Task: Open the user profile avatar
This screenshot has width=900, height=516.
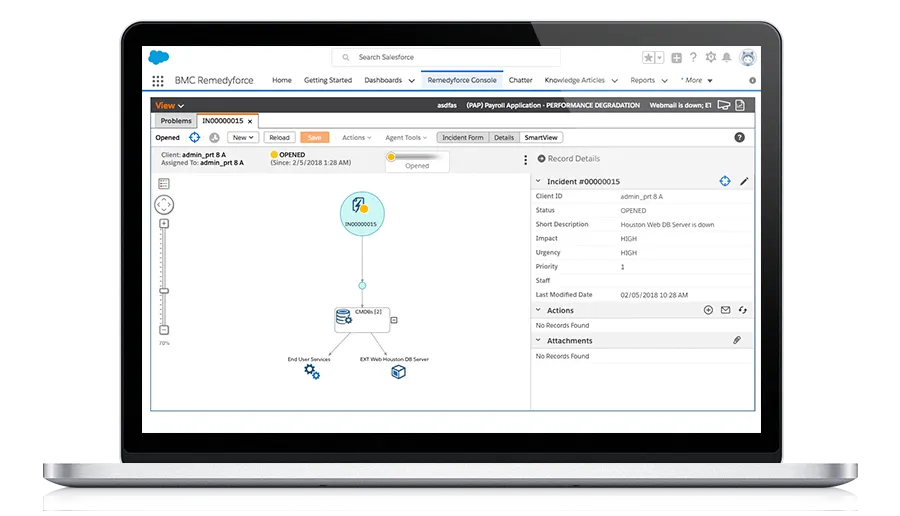Action: coord(747,57)
